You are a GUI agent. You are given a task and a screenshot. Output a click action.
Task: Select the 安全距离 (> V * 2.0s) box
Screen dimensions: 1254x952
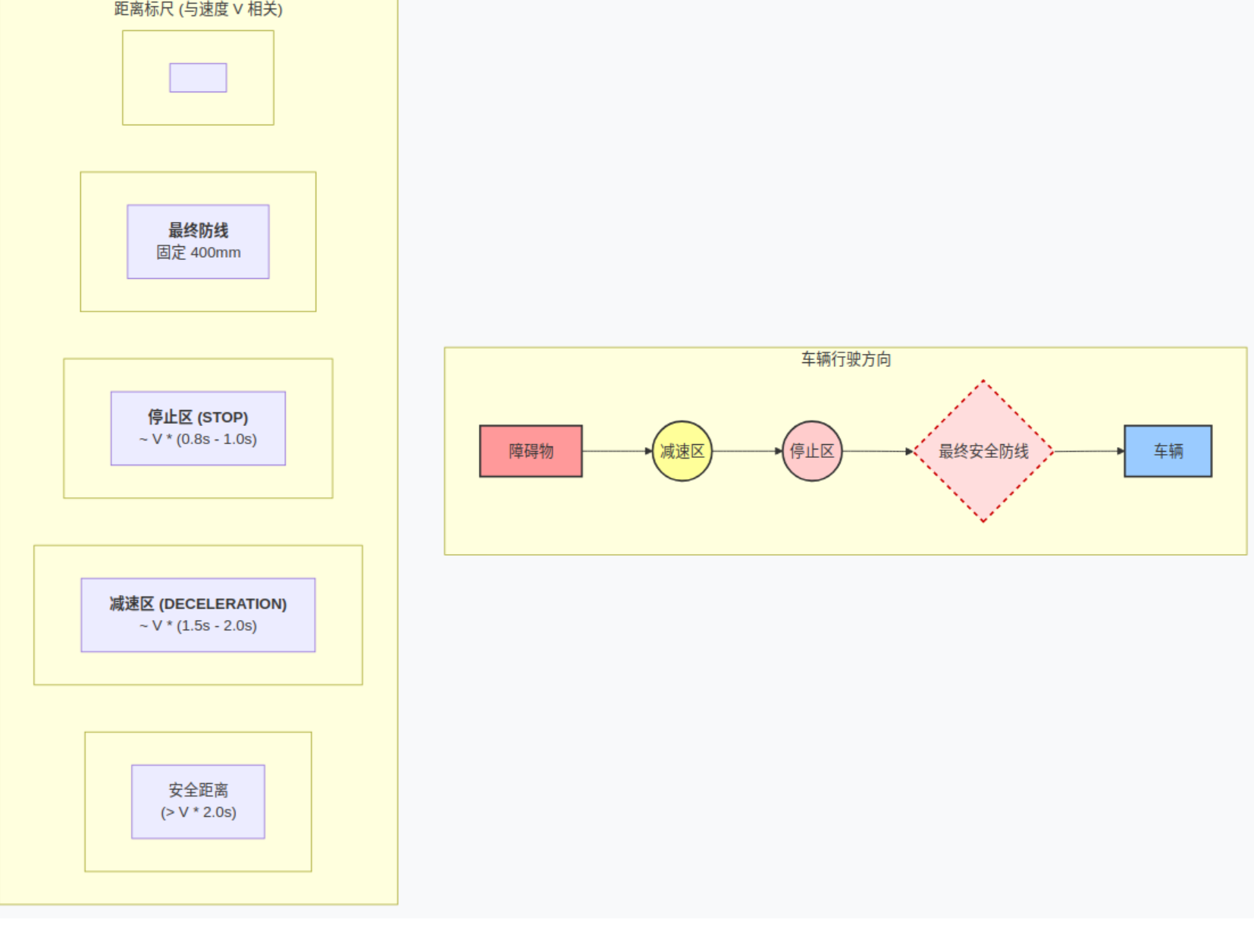198,801
